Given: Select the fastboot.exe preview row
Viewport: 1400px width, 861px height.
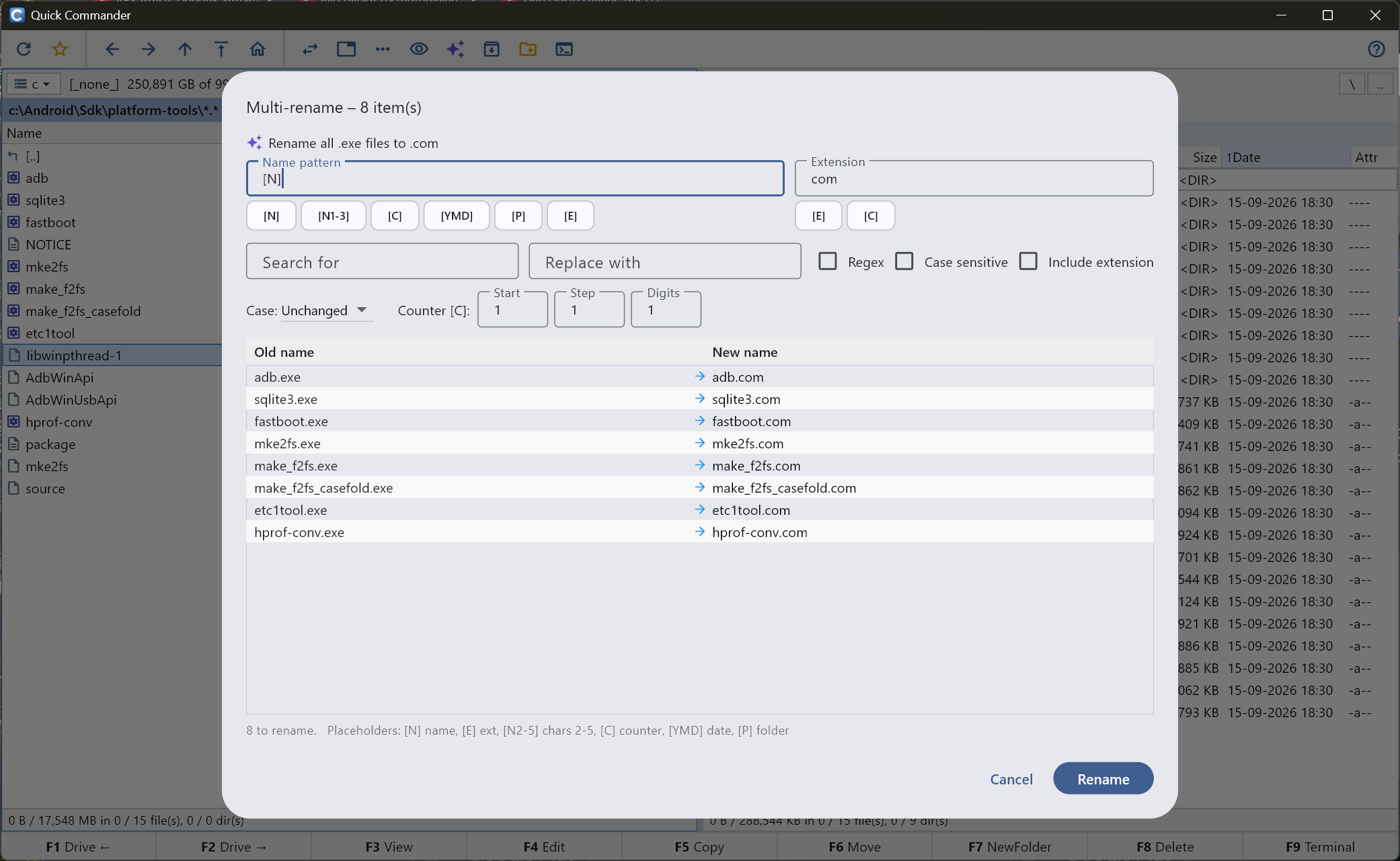Looking at the screenshot, I should 699,421.
